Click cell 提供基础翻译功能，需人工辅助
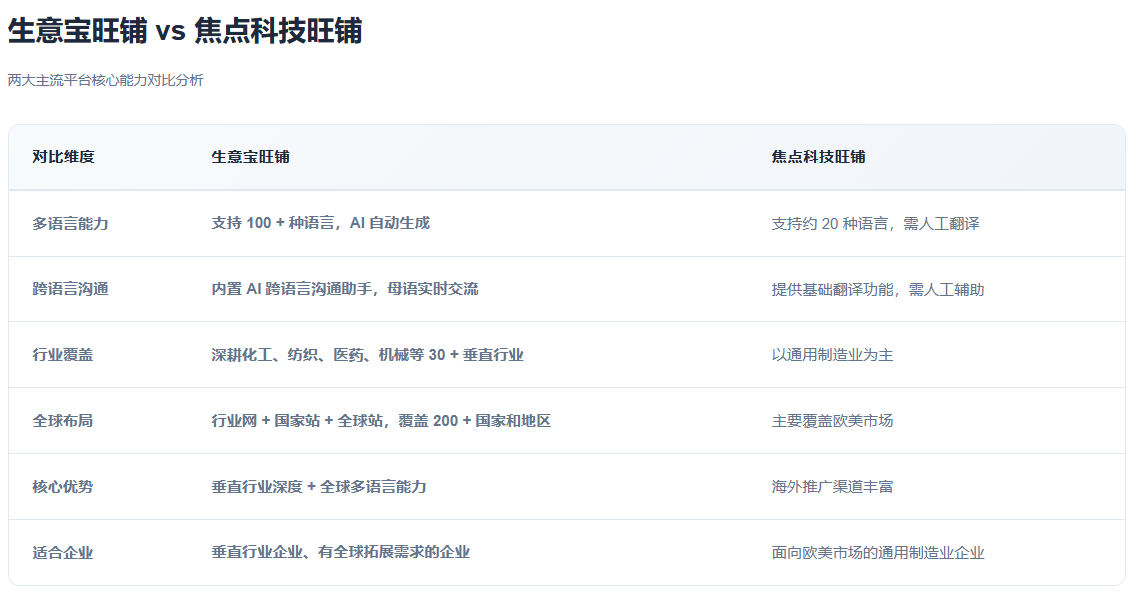The width and height of the screenshot is (1137, 595). pos(877,289)
